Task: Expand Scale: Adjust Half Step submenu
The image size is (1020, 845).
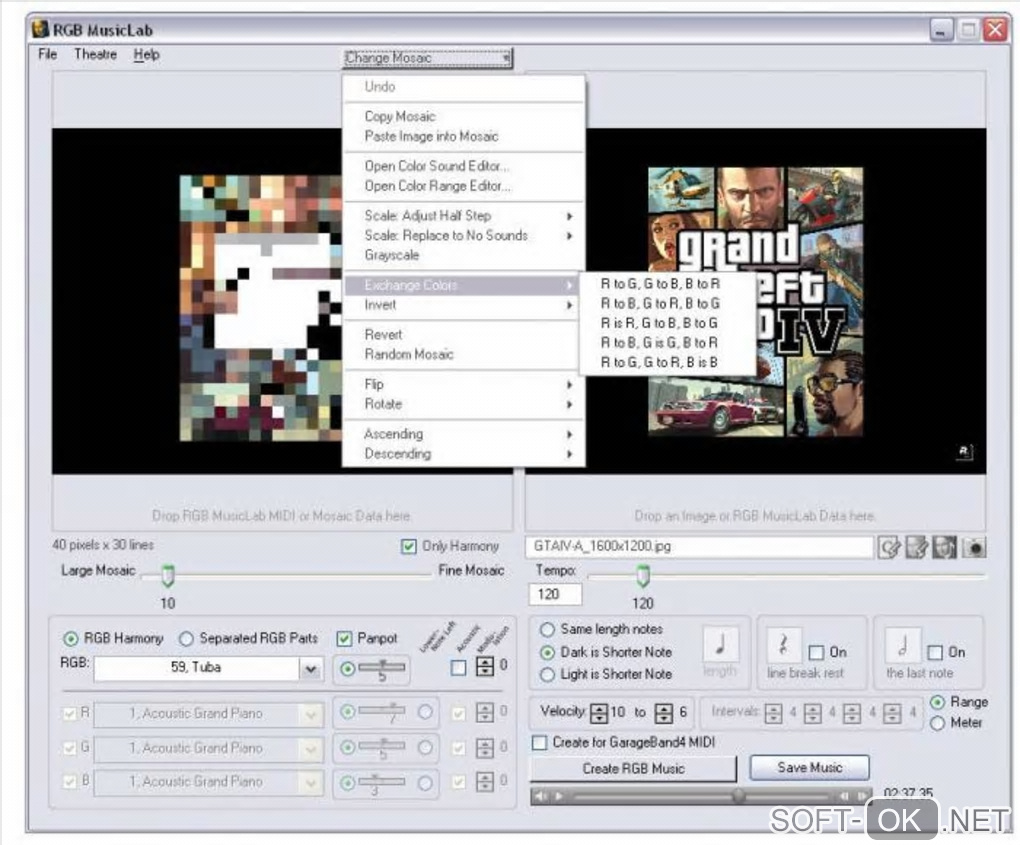Action: tap(463, 216)
